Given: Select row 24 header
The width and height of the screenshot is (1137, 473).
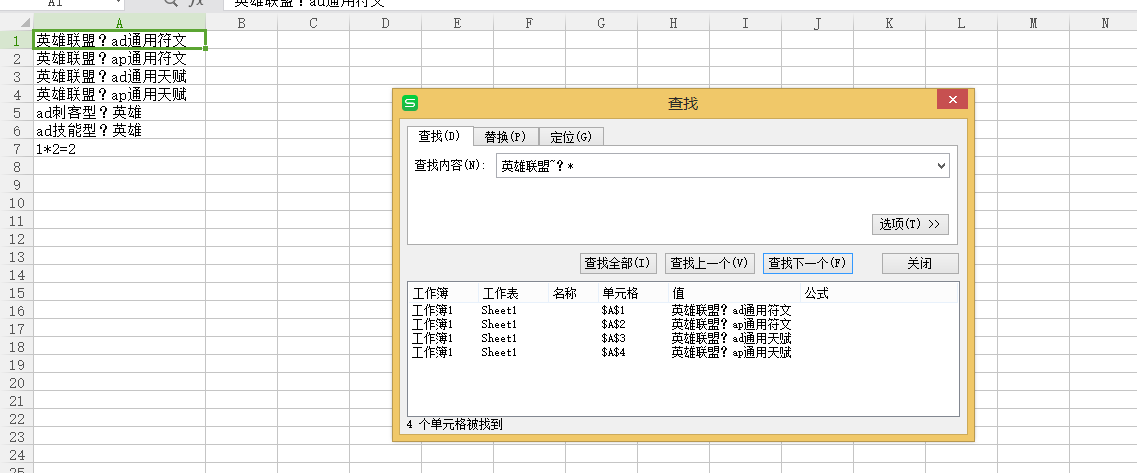Looking at the screenshot, I should 17,455.
